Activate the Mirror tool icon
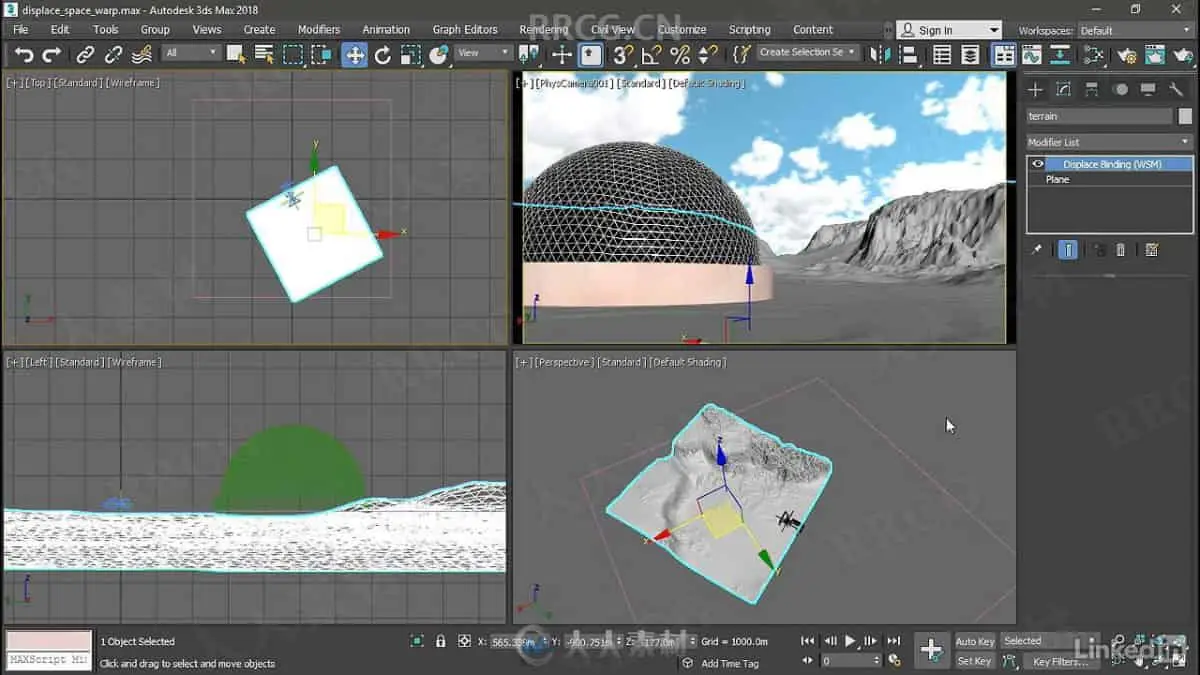Screen dimensions: 1200x675 [x=880, y=55]
